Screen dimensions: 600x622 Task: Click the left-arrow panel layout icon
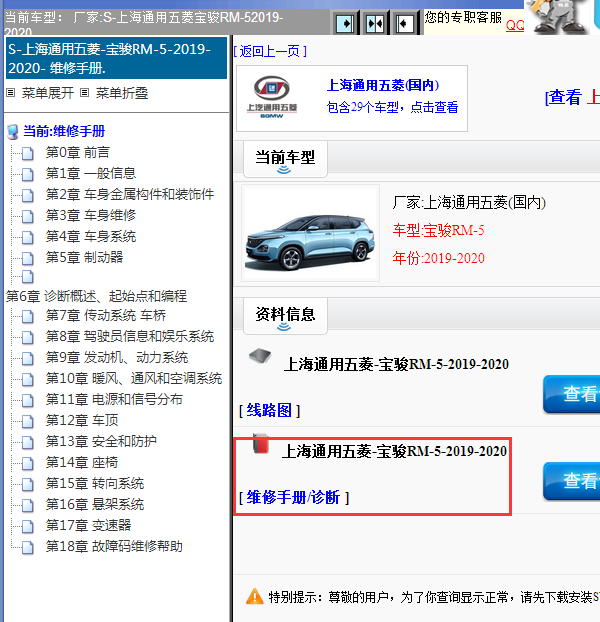click(x=405, y=23)
